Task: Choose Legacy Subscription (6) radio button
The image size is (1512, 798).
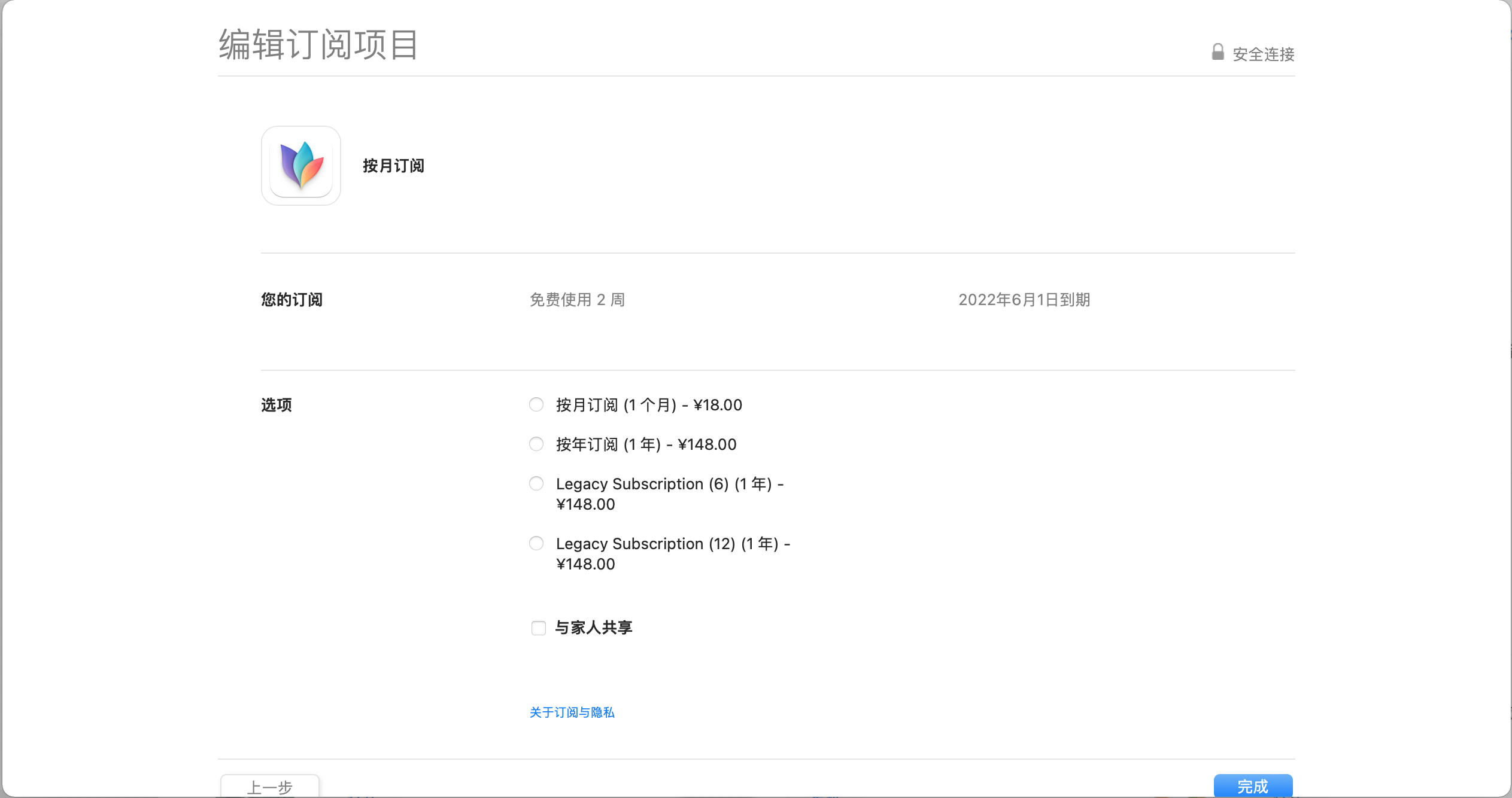Action: (536, 483)
